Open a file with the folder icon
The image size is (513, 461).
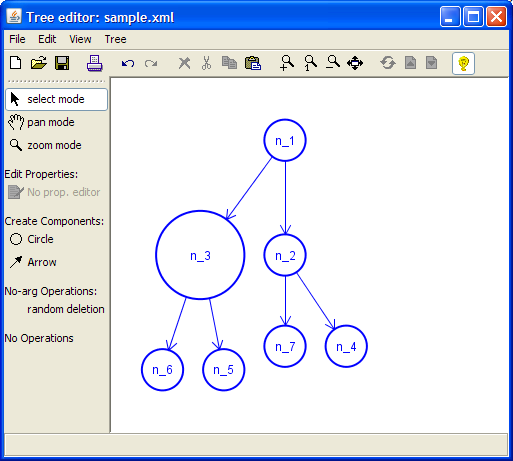click(39, 63)
